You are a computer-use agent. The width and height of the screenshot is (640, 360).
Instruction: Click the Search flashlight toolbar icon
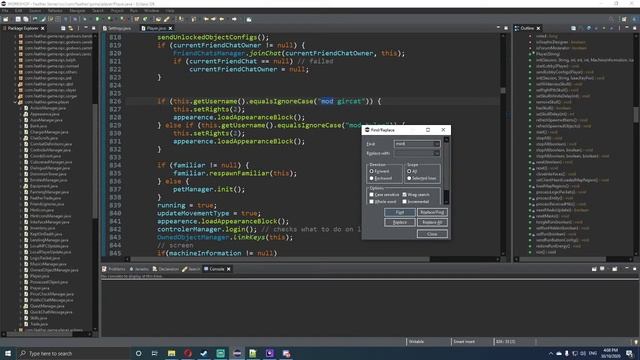click(x=167, y=19)
